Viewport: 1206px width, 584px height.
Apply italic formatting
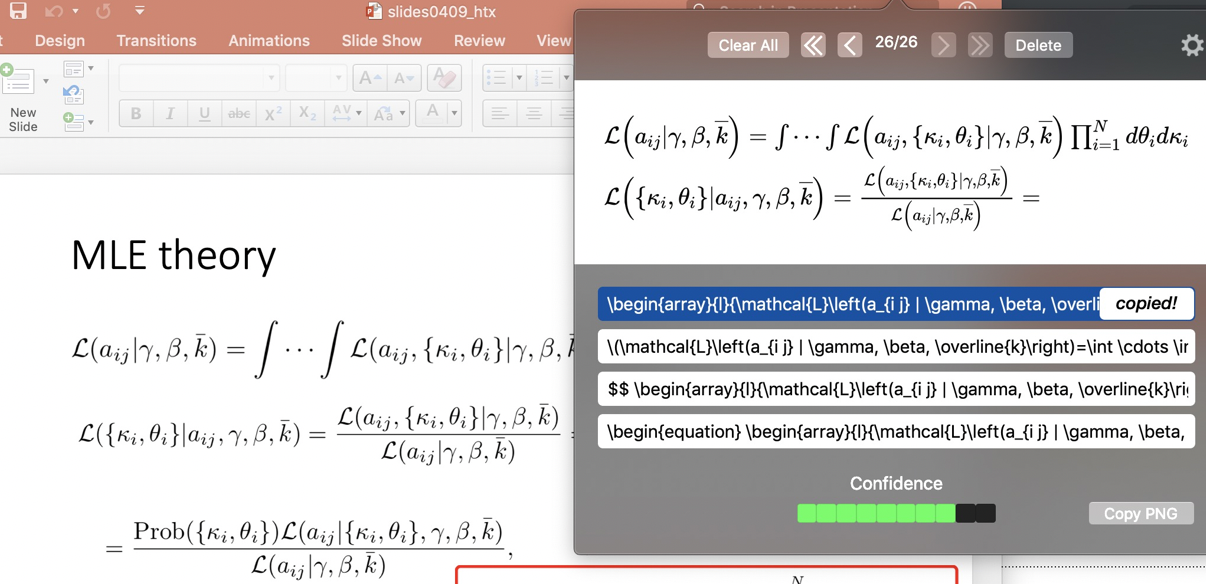pos(171,113)
